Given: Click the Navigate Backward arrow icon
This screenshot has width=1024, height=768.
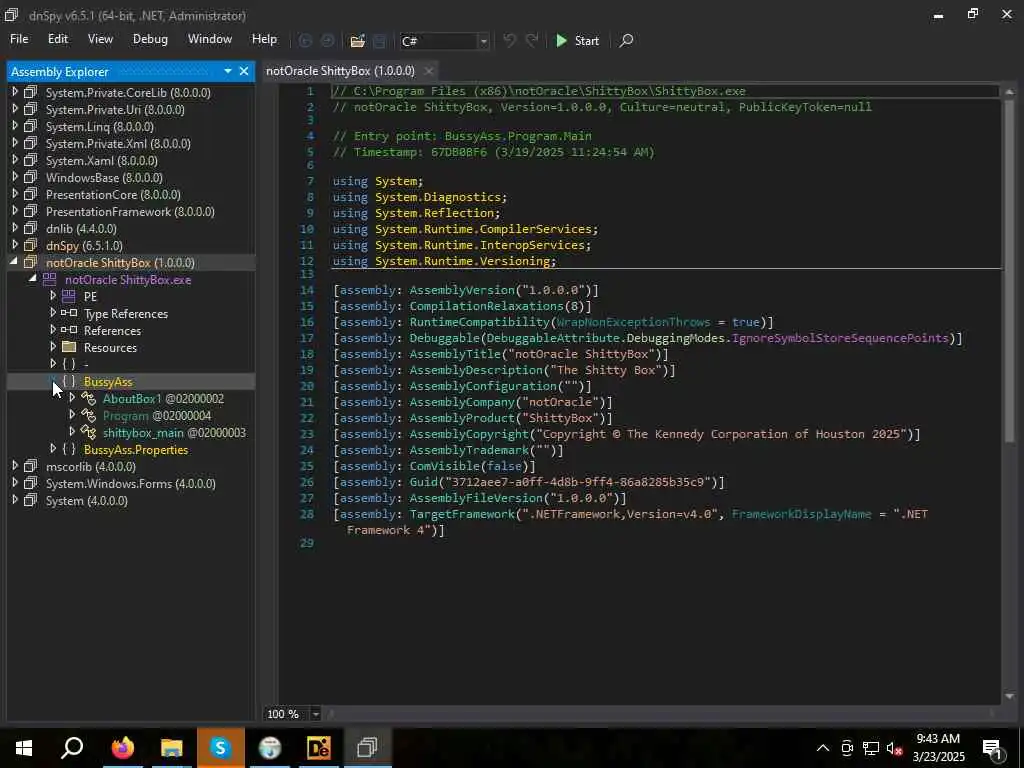Looking at the screenshot, I should (x=305, y=40).
